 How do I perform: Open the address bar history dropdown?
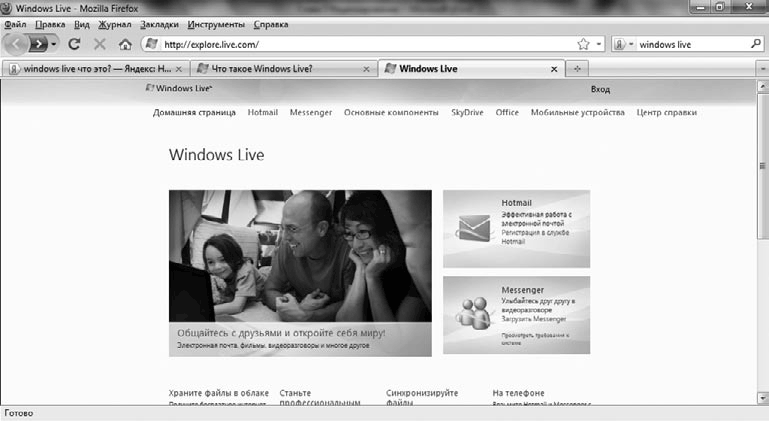click(x=599, y=44)
